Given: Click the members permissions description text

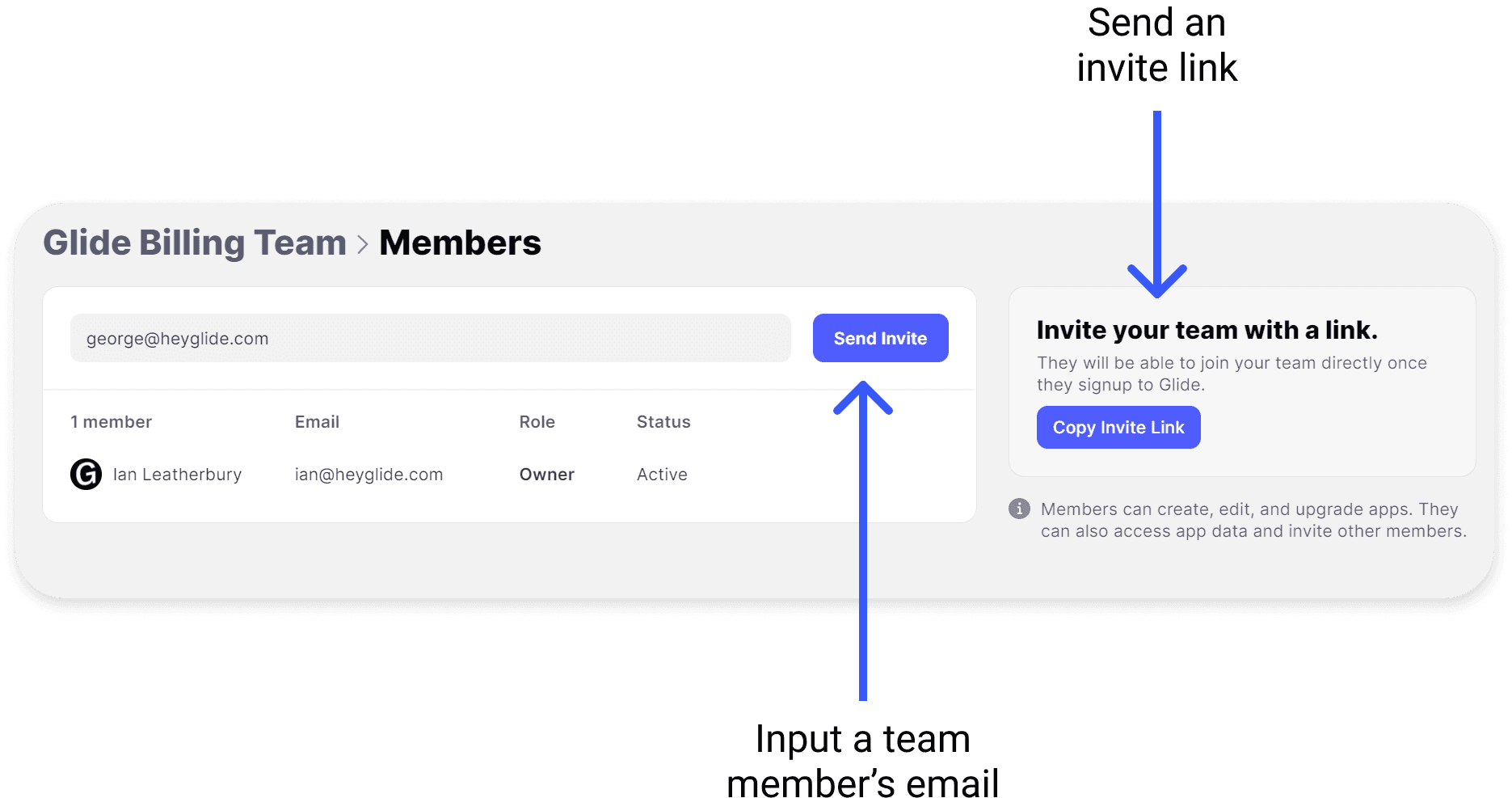Looking at the screenshot, I should (x=1253, y=520).
